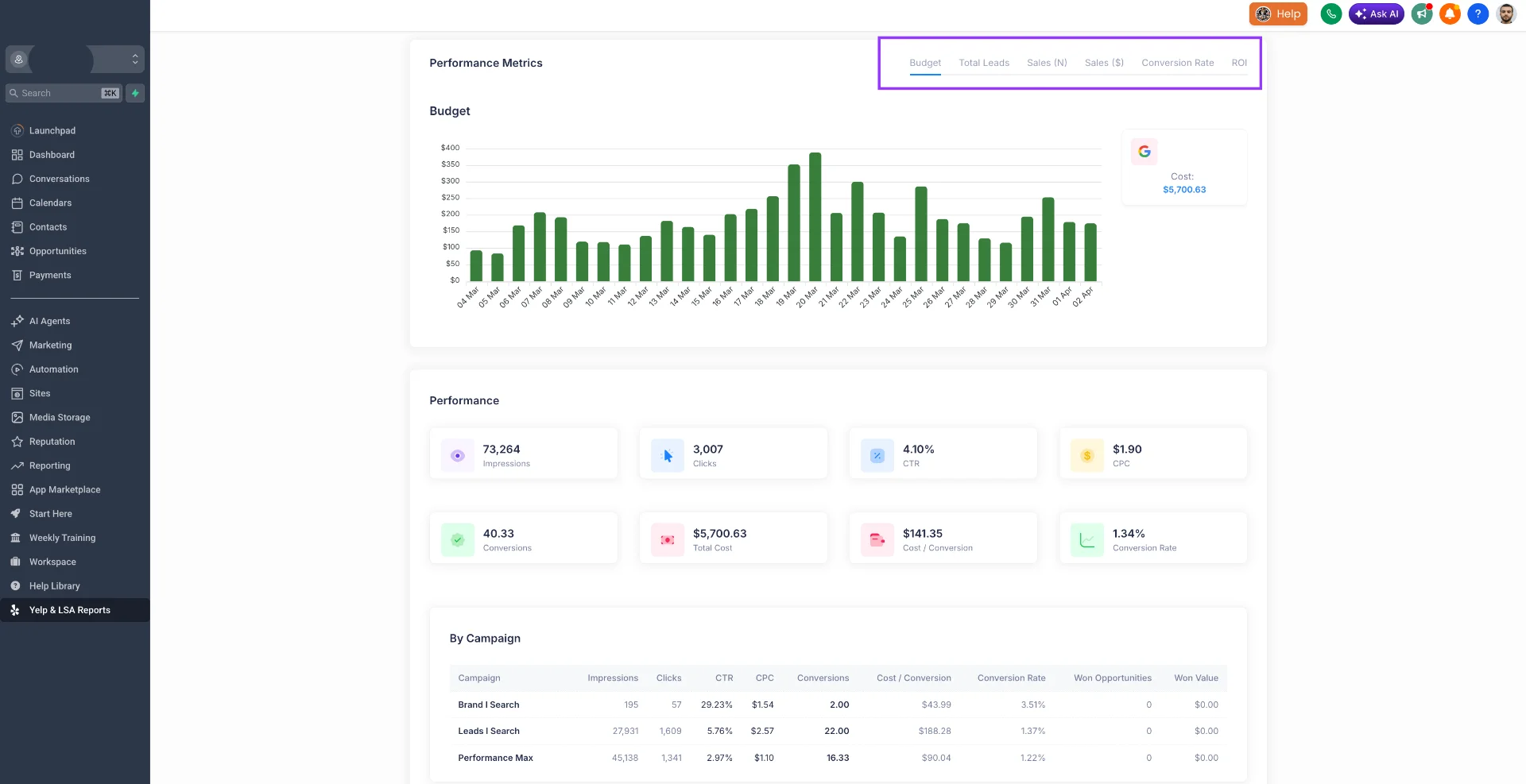This screenshot has width=1526, height=784.
Task: Open the account switcher dropdown
Action: pyautogui.click(x=134, y=59)
